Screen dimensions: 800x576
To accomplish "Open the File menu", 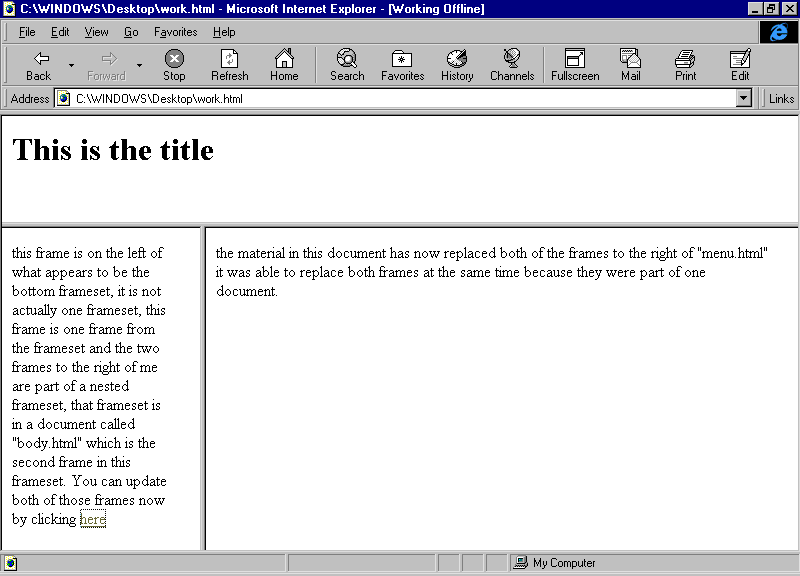I will (x=27, y=32).
